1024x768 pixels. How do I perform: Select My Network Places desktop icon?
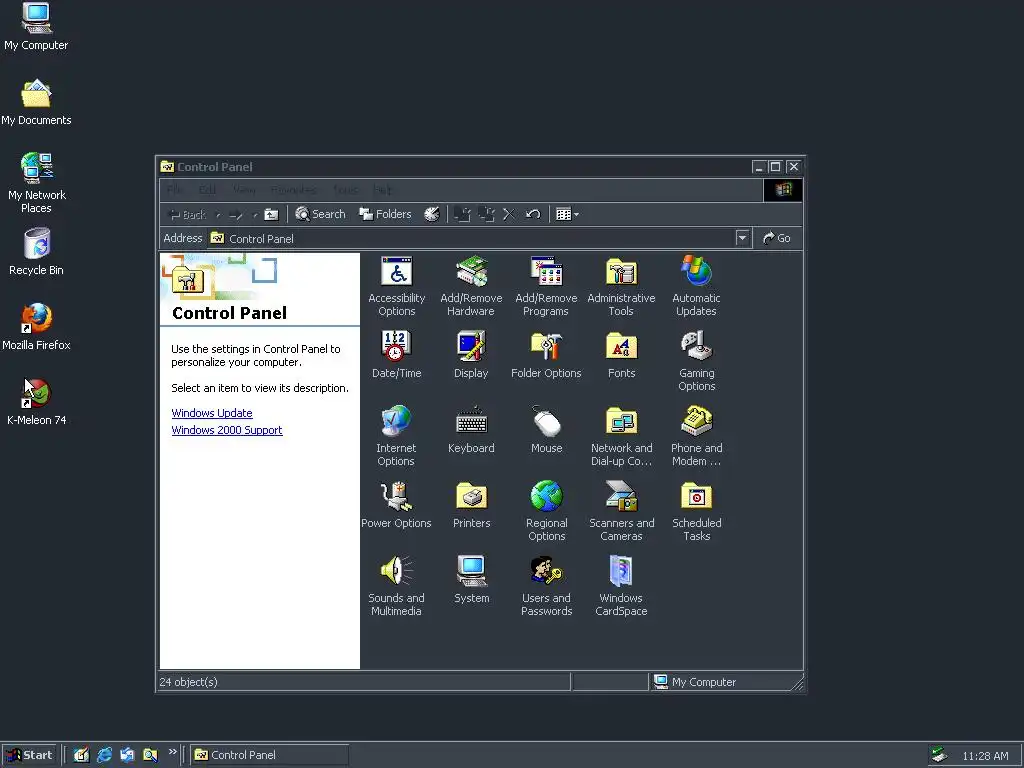pos(37,183)
